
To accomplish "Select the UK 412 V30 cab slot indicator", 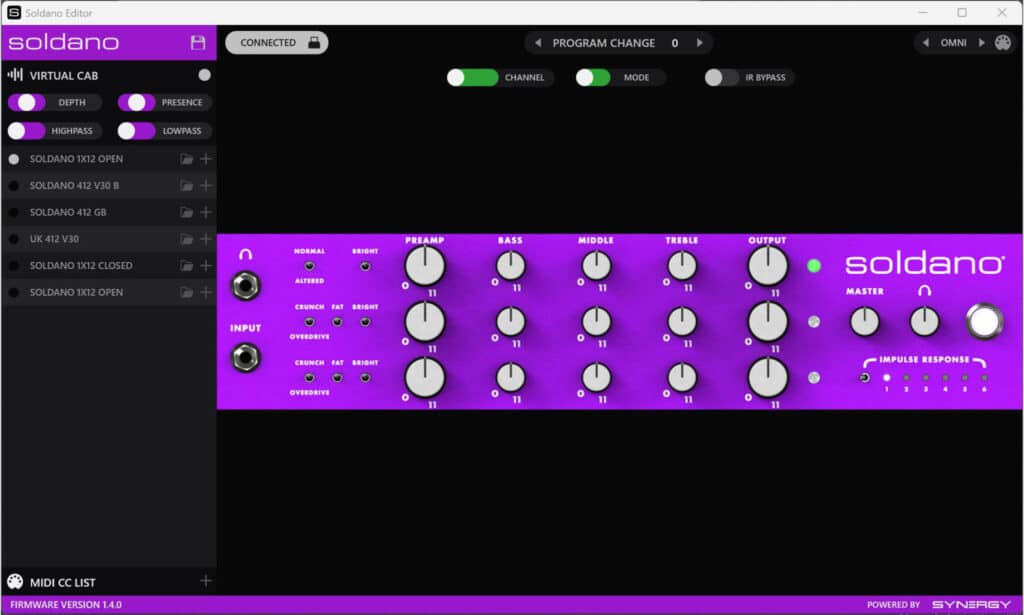I will (14, 240).
